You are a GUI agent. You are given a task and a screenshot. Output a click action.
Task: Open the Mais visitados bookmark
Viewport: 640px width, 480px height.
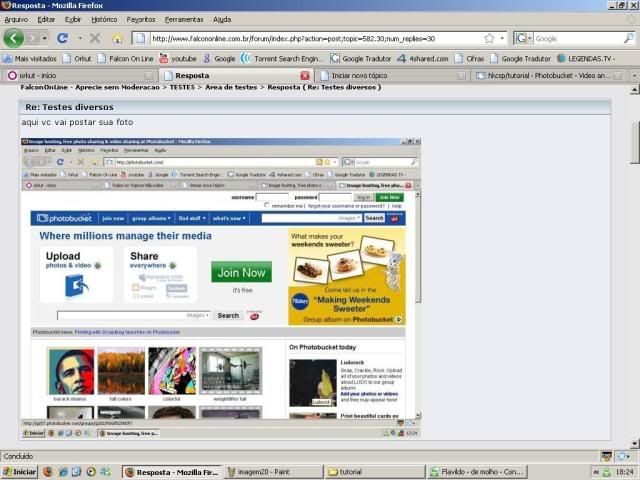coord(29,58)
